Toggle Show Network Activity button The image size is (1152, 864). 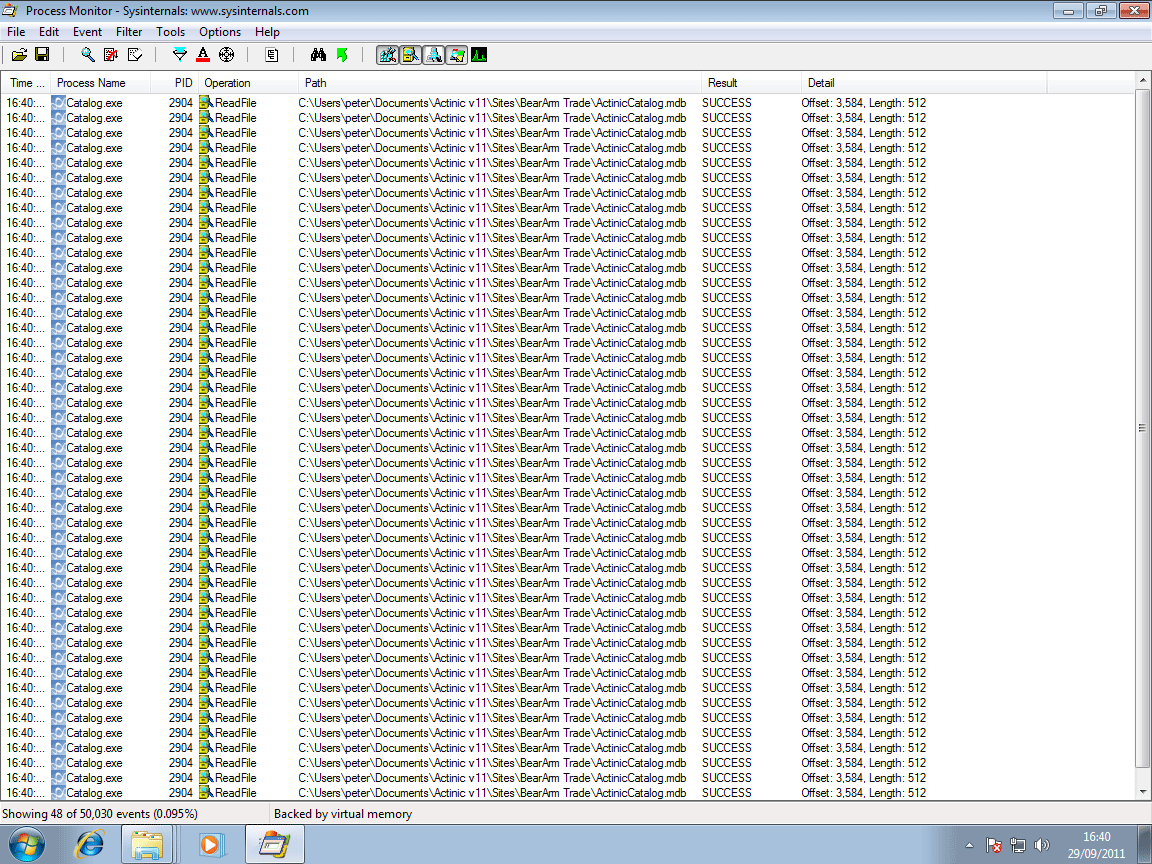tap(433, 55)
